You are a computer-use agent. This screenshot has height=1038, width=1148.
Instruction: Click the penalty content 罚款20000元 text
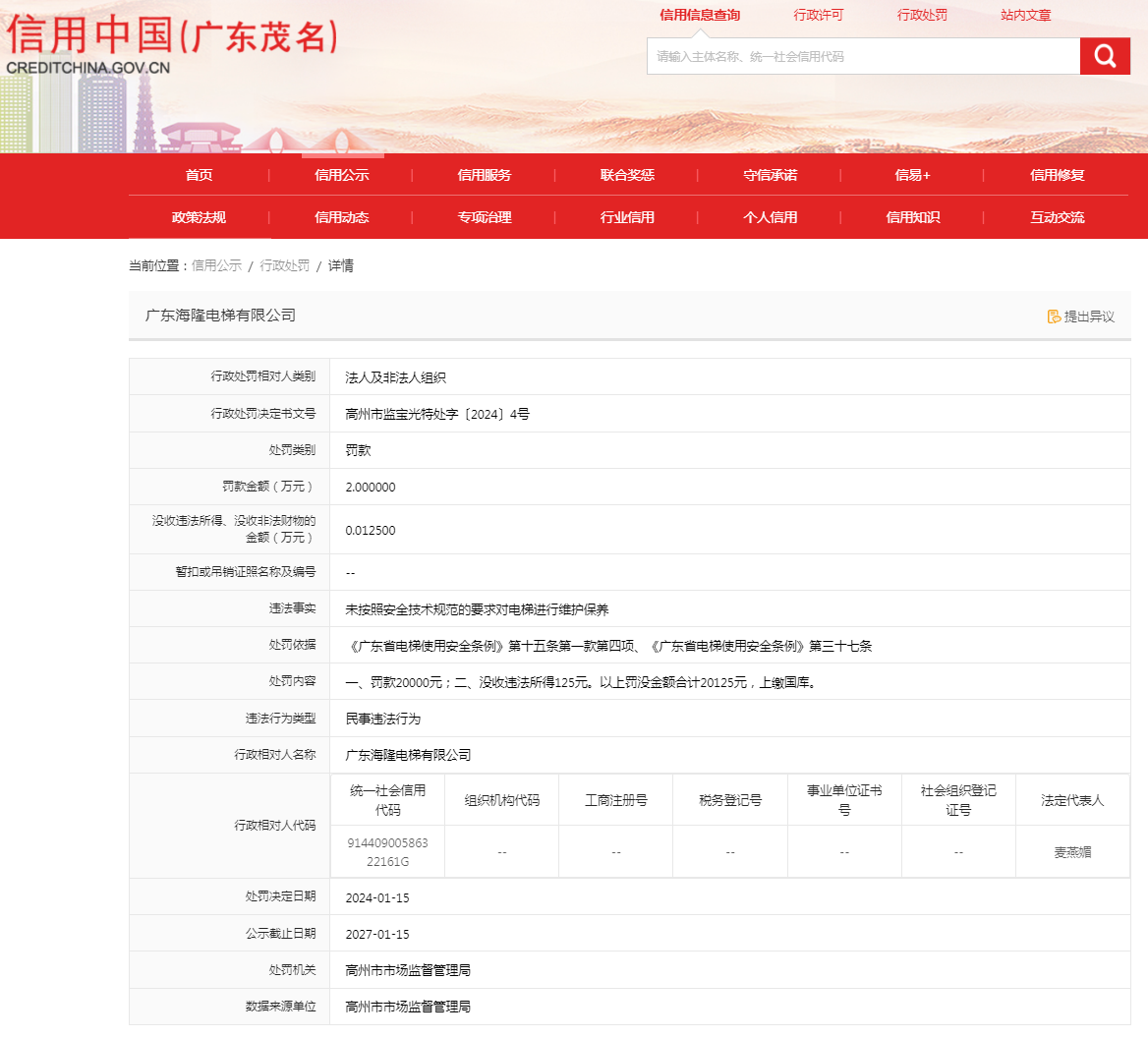pyautogui.click(x=581, y=683)
